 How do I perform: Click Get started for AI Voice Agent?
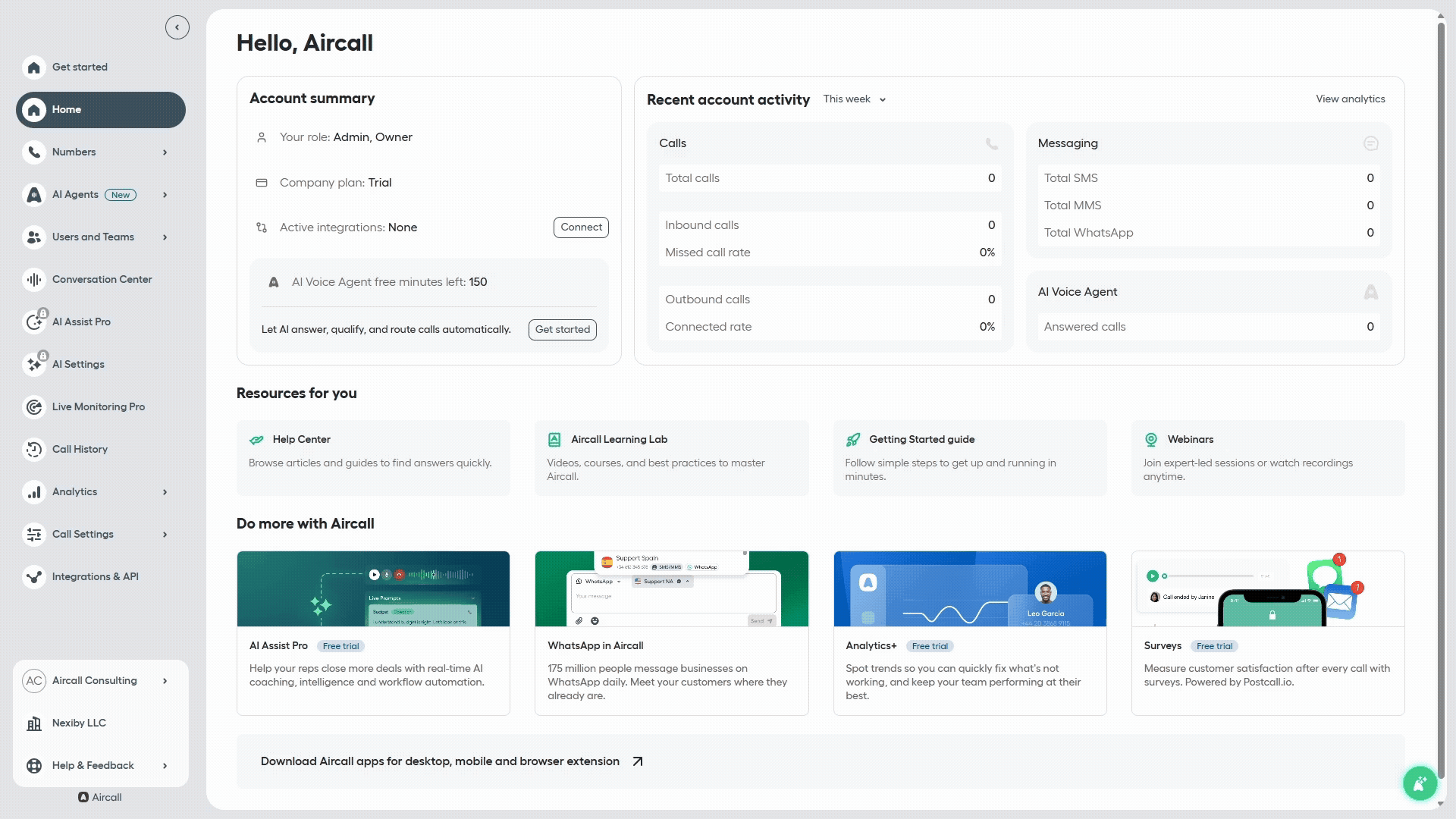pyautogui.click(x=563, y=330)
